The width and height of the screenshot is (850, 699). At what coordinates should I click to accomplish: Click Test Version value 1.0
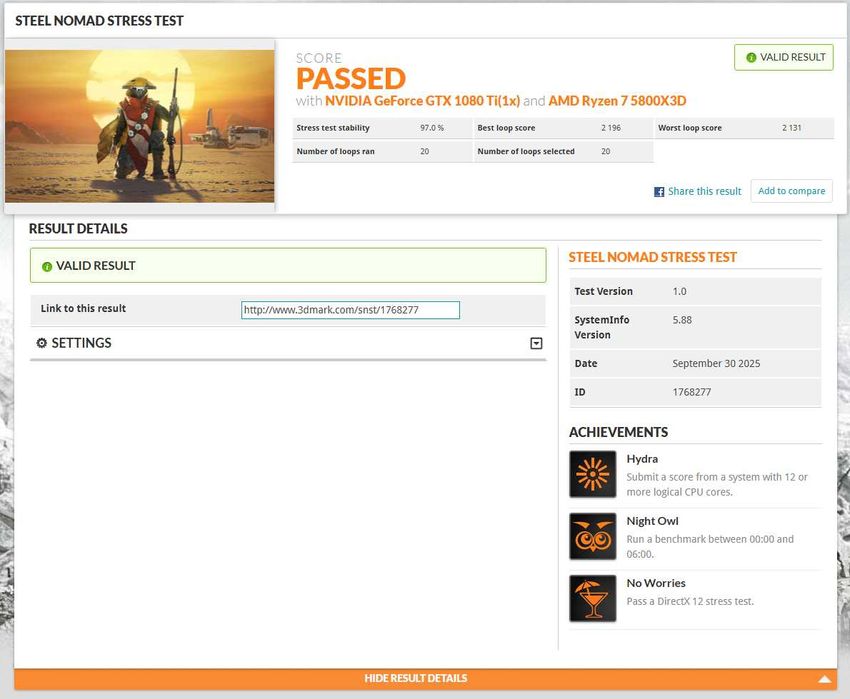pos(679,292)
